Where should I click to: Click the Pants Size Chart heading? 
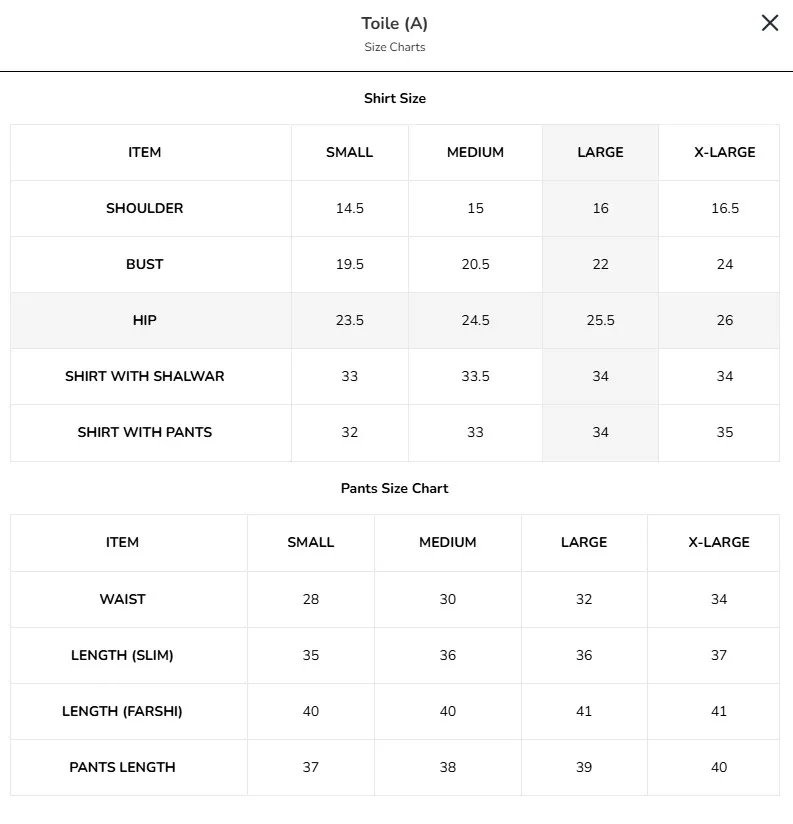click(395, 488)
